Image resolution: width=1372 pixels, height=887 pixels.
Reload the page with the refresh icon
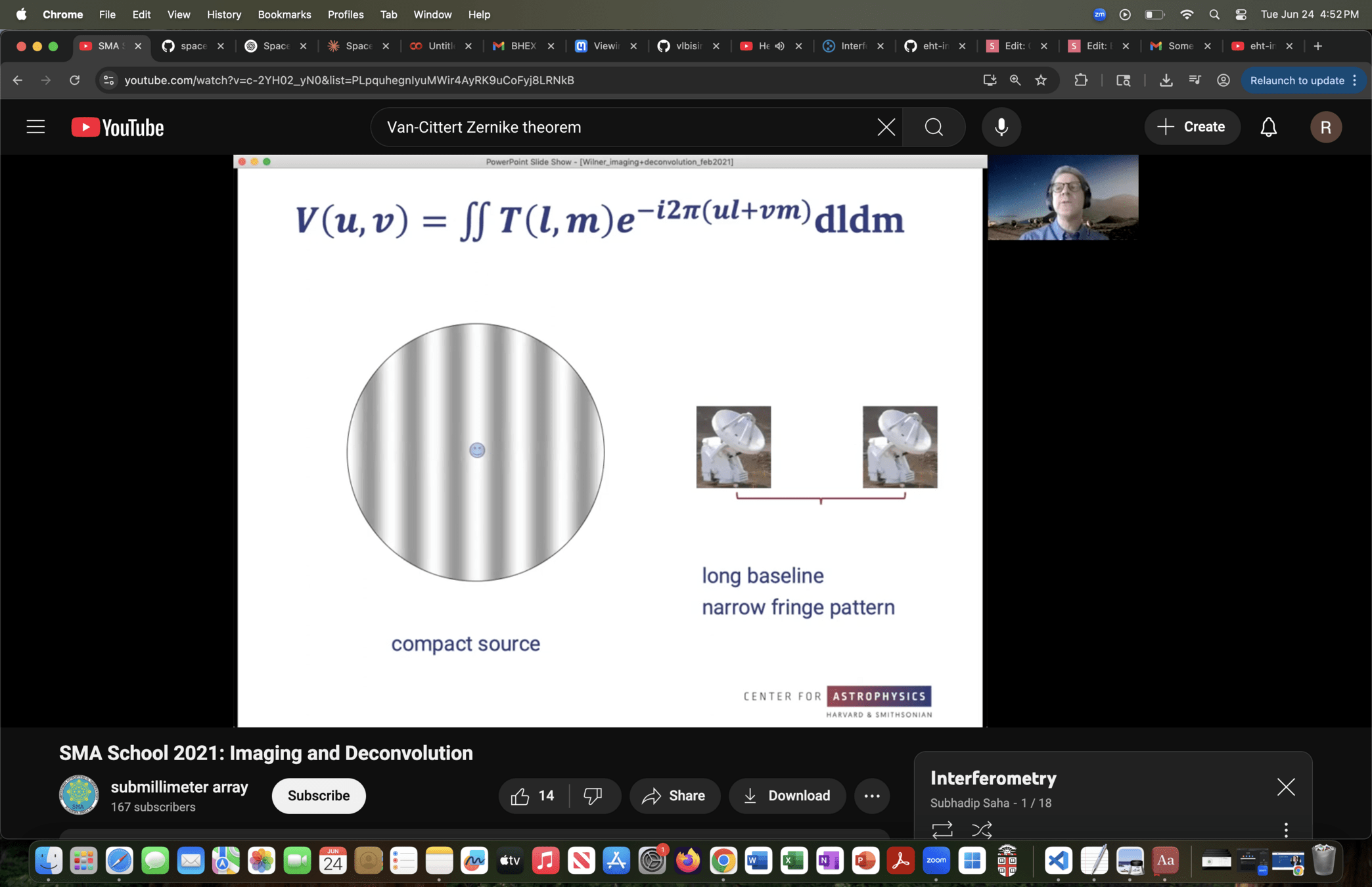74,80
